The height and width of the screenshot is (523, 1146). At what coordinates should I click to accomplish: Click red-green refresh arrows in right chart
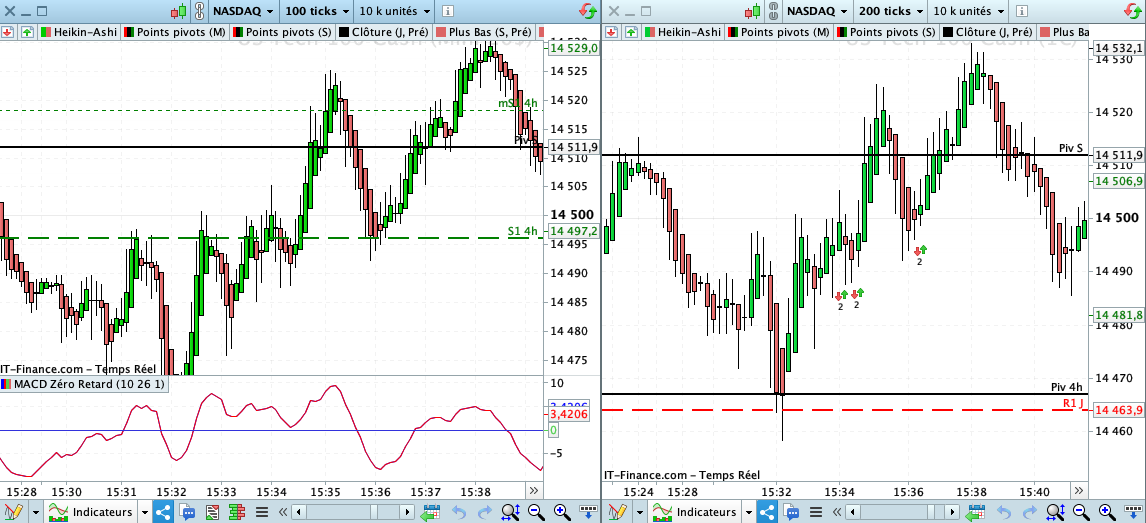click(1131, 11)
